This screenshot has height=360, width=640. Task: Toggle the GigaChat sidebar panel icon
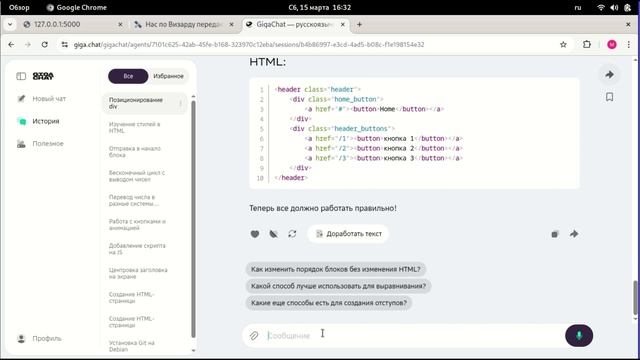21,76
